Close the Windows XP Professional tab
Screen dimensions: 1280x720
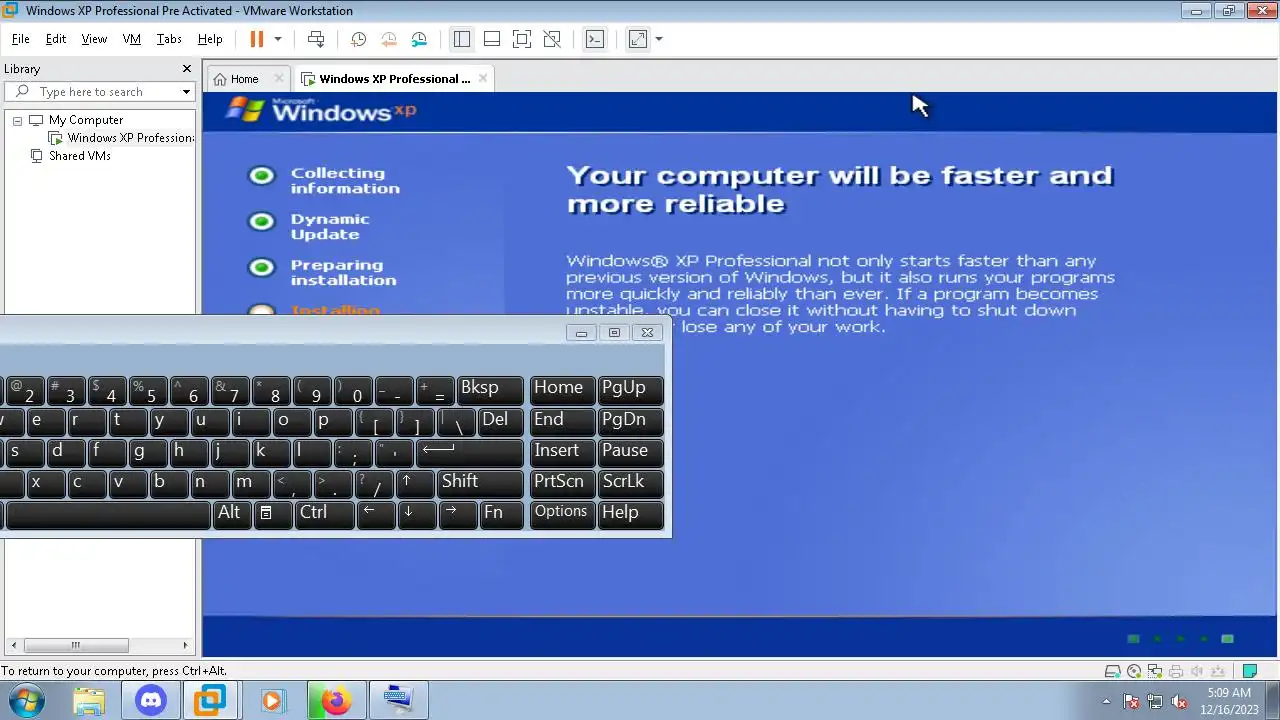pyautogui.click(x=483, y=78)
